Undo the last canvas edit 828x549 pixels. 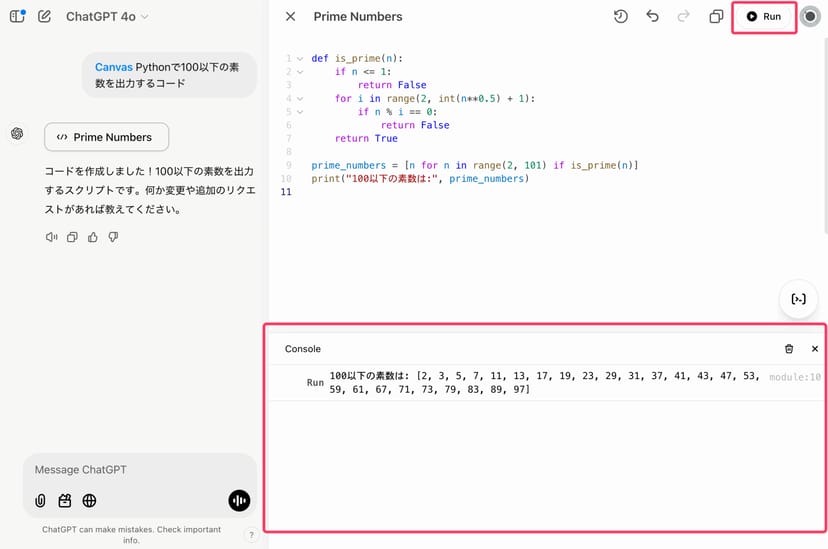[652, 17]
